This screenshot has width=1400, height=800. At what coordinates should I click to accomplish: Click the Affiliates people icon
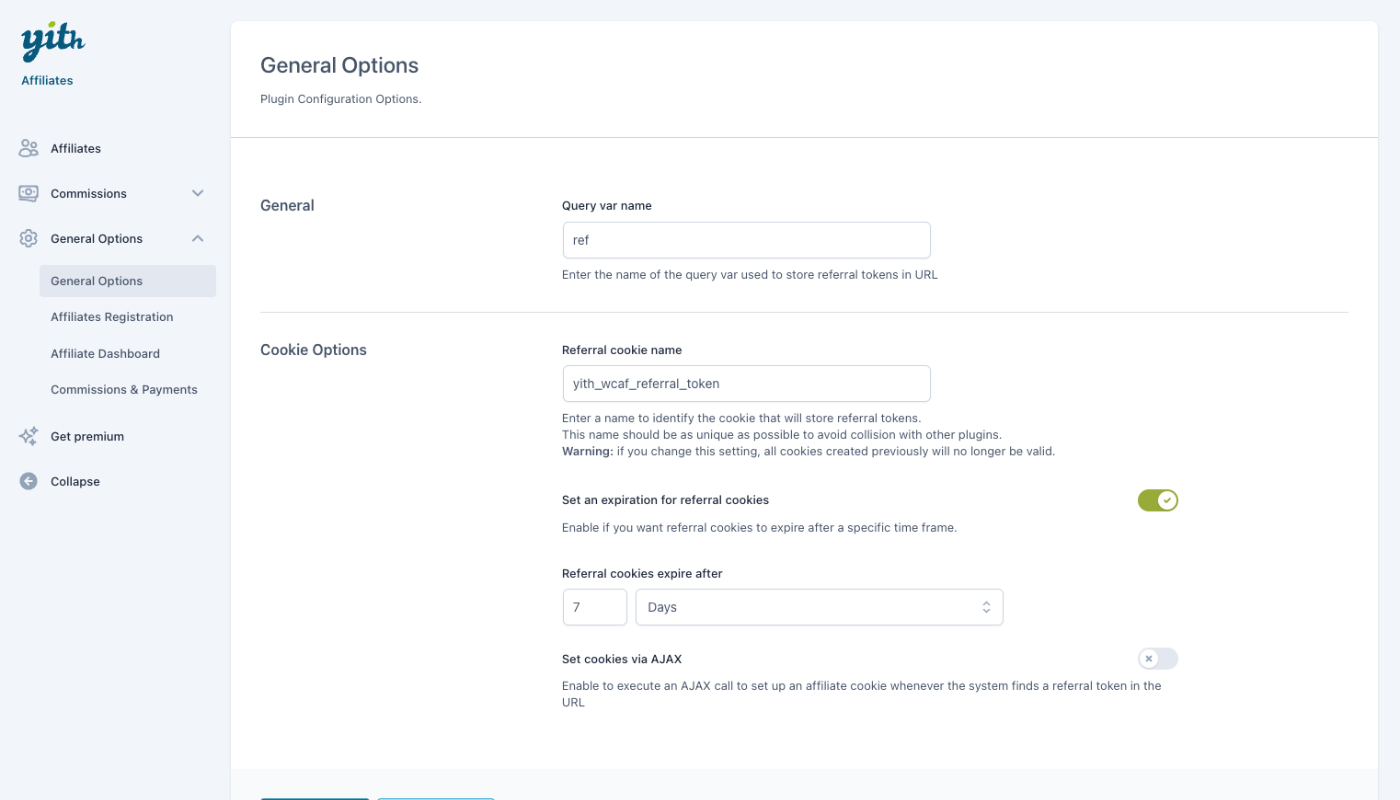(28, 148)
